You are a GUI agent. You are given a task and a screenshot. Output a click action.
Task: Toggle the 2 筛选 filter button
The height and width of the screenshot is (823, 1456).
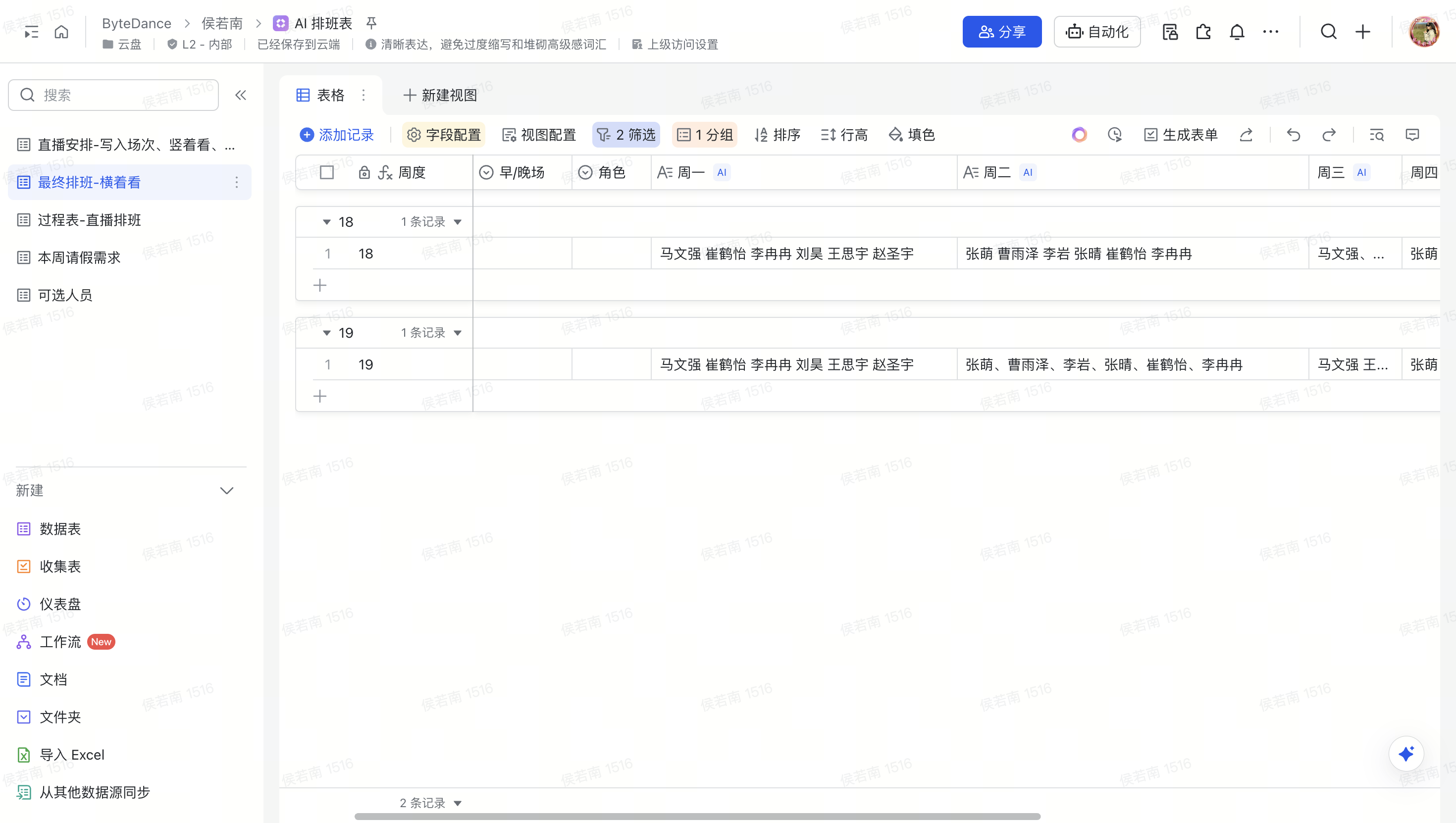[625, 135]
